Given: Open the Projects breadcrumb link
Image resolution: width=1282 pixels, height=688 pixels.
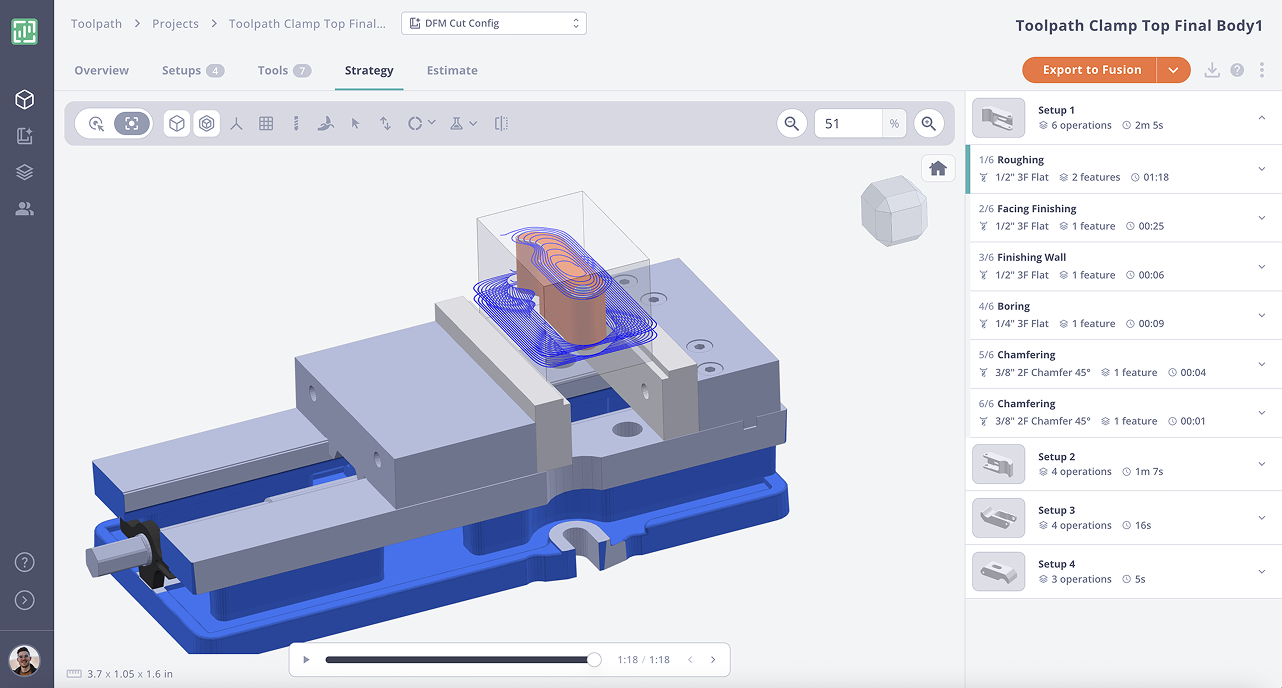Looking at the screenshot, I should [175, 23].
